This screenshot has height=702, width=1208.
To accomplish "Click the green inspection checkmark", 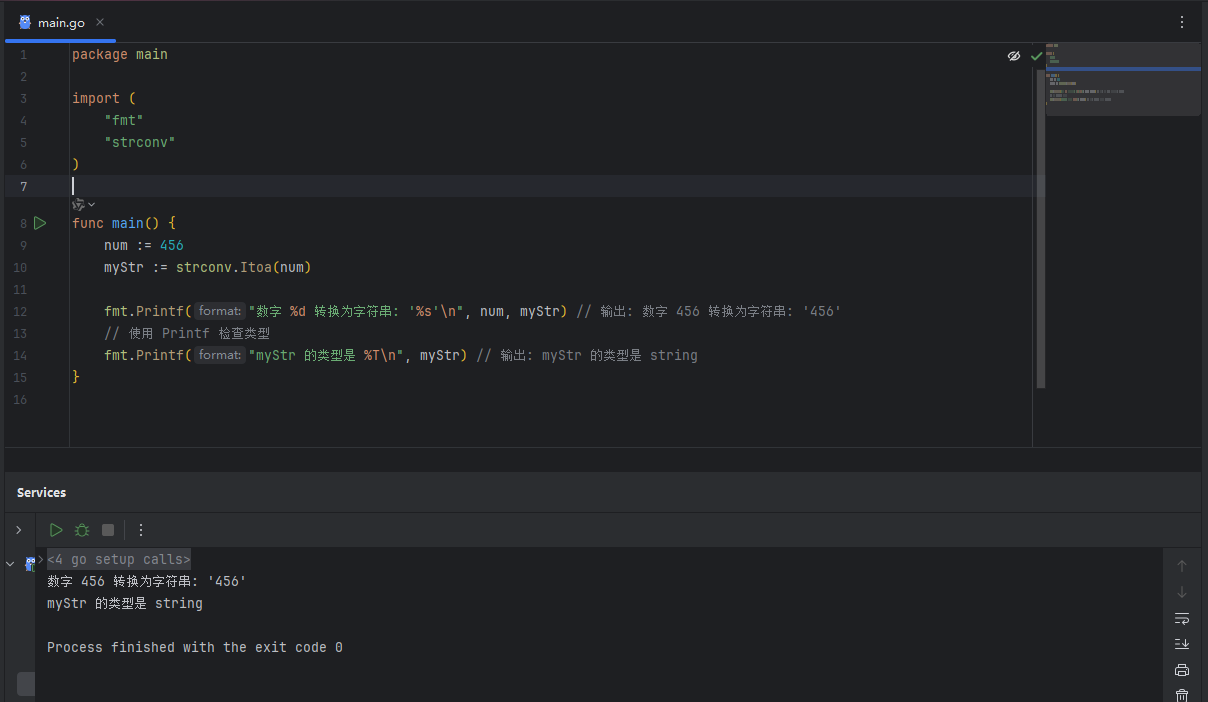I will click(x=1037, y=56).
